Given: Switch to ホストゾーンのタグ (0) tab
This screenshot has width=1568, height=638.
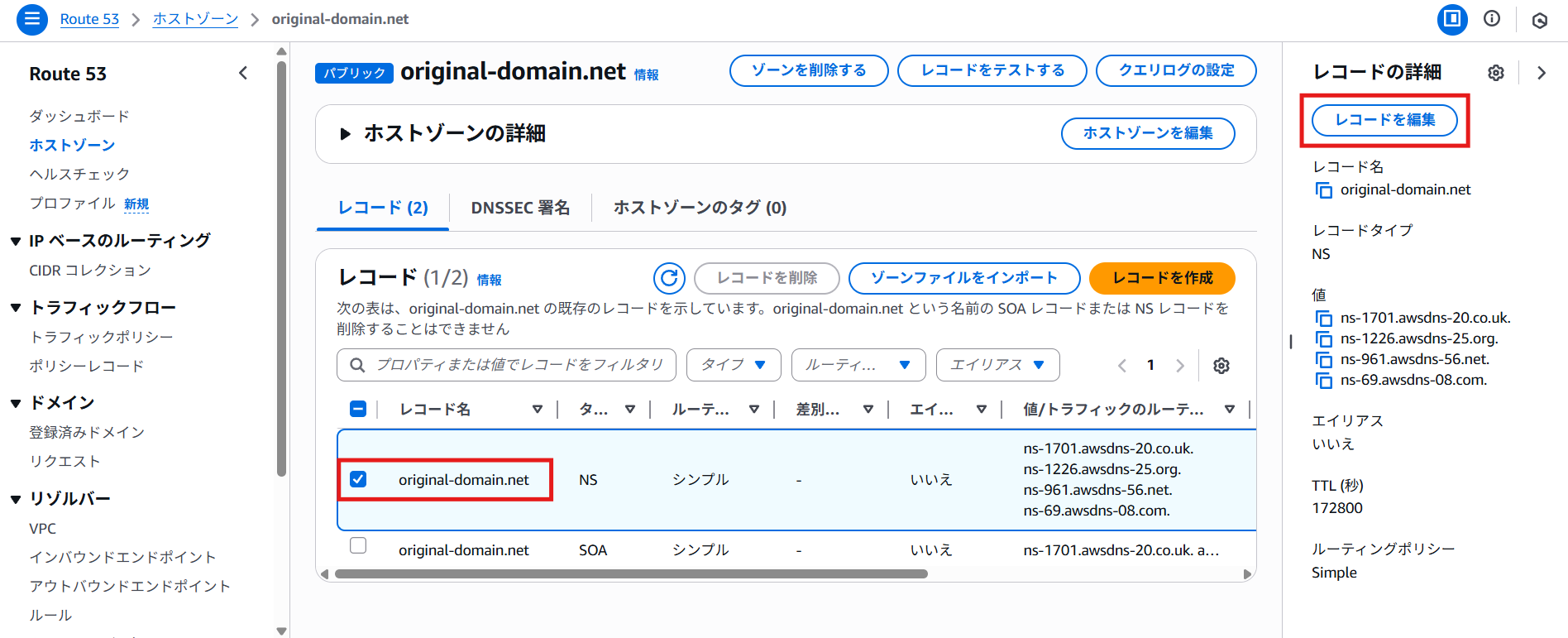Looking at the screenshot, I should 700,208.
